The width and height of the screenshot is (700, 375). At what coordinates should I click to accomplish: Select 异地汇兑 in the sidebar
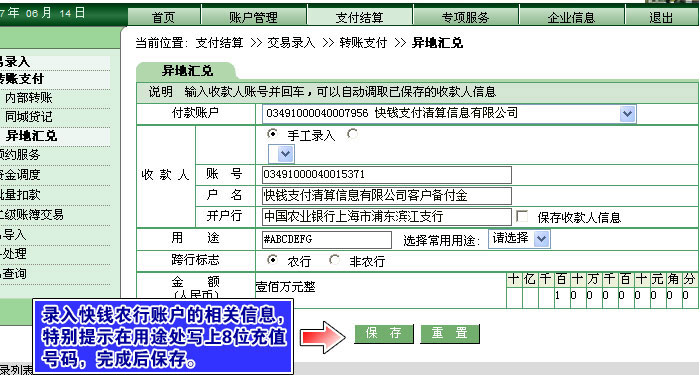pos(31,136)
